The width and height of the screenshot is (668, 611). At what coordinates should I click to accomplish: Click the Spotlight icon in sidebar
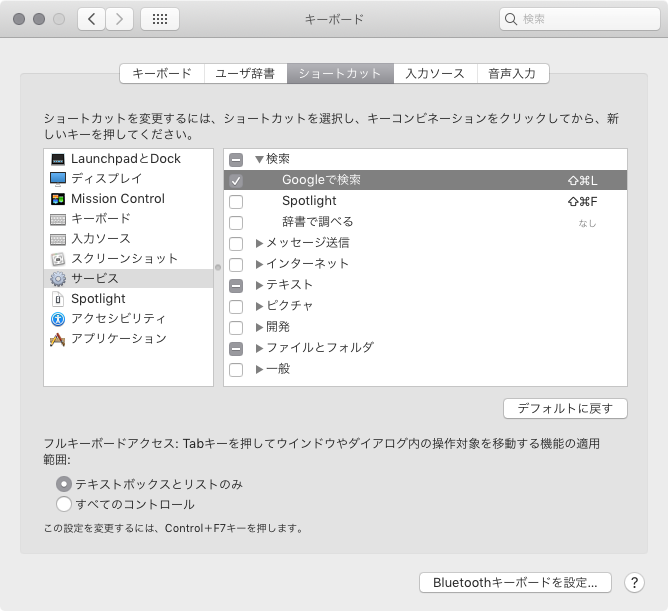(58, 299)
